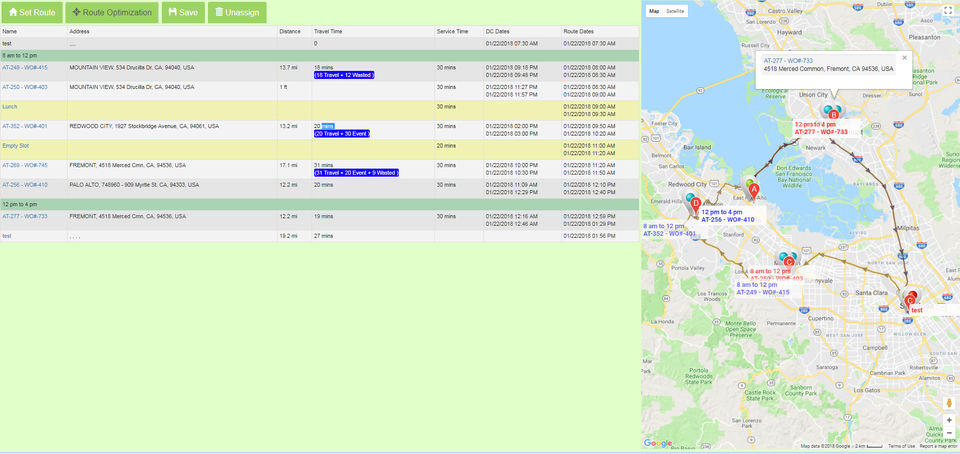Screen dimensions: 960x454
Task: Unassign the selected work orders
Action: pyautogui.click(x=237, y=12)
